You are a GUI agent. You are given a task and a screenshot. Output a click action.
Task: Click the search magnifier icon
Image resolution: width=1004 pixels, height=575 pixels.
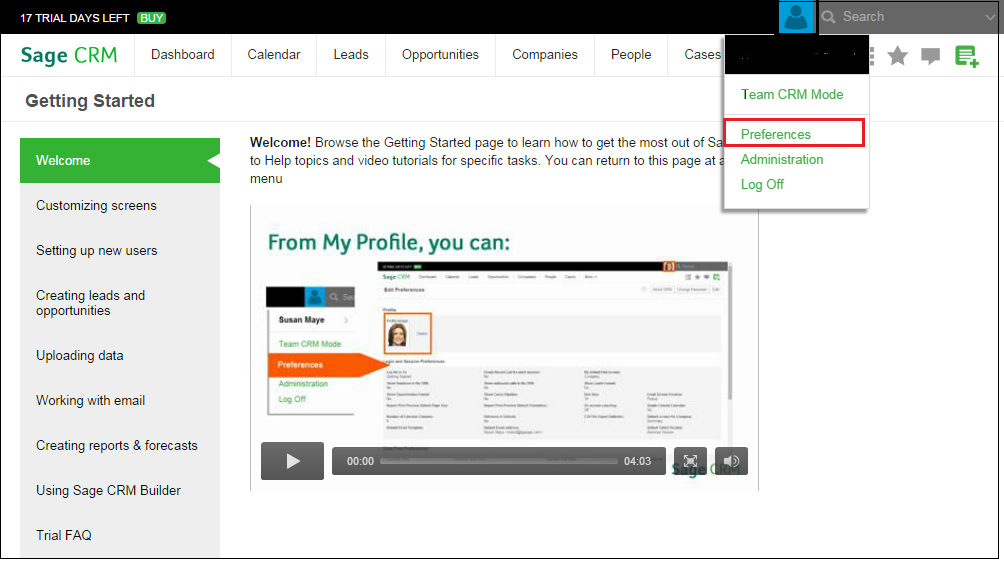click(829, 17)
